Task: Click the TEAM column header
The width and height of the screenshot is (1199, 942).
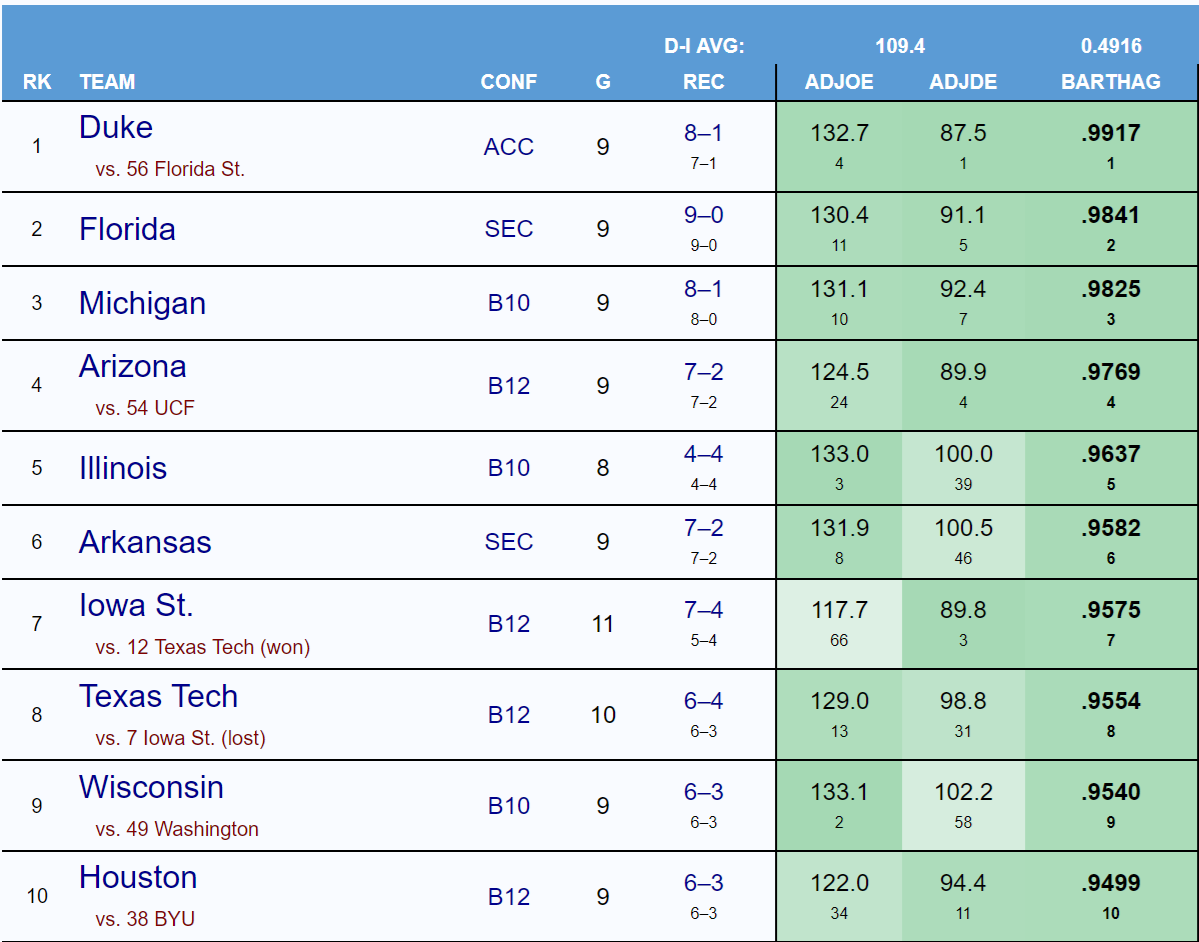Action: (x=107, y=82)
